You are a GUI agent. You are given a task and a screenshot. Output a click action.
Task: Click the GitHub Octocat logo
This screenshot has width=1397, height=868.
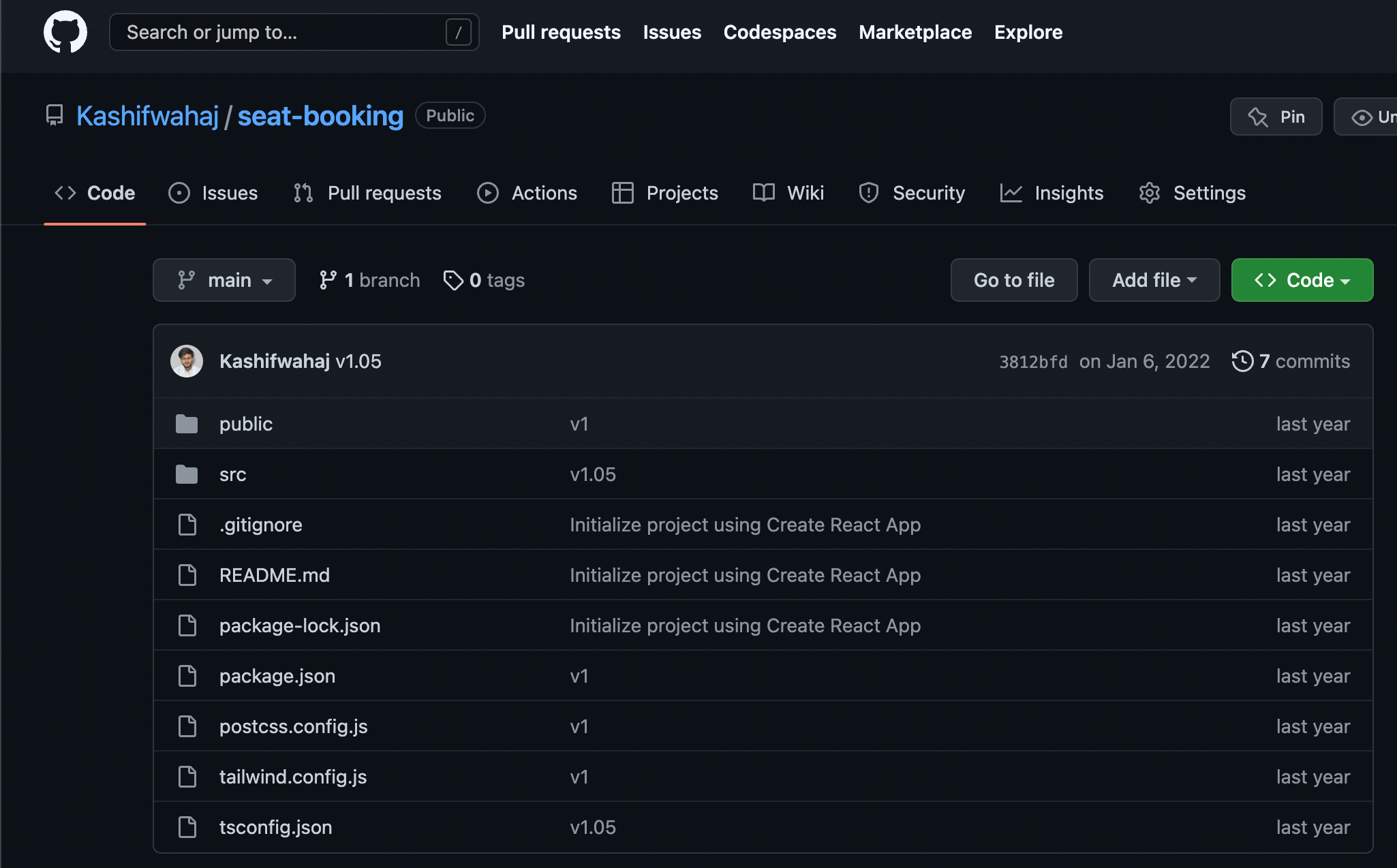(65, 32)
